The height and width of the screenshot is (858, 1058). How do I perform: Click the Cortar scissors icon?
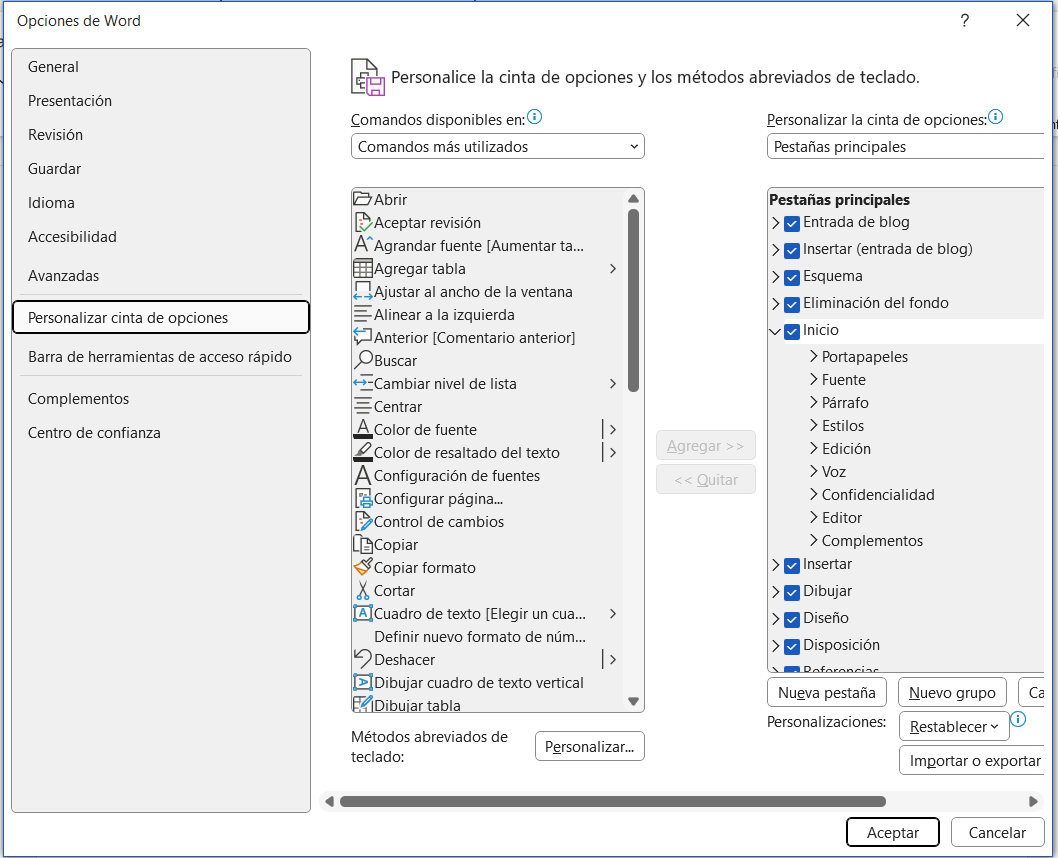coord(363,590)
